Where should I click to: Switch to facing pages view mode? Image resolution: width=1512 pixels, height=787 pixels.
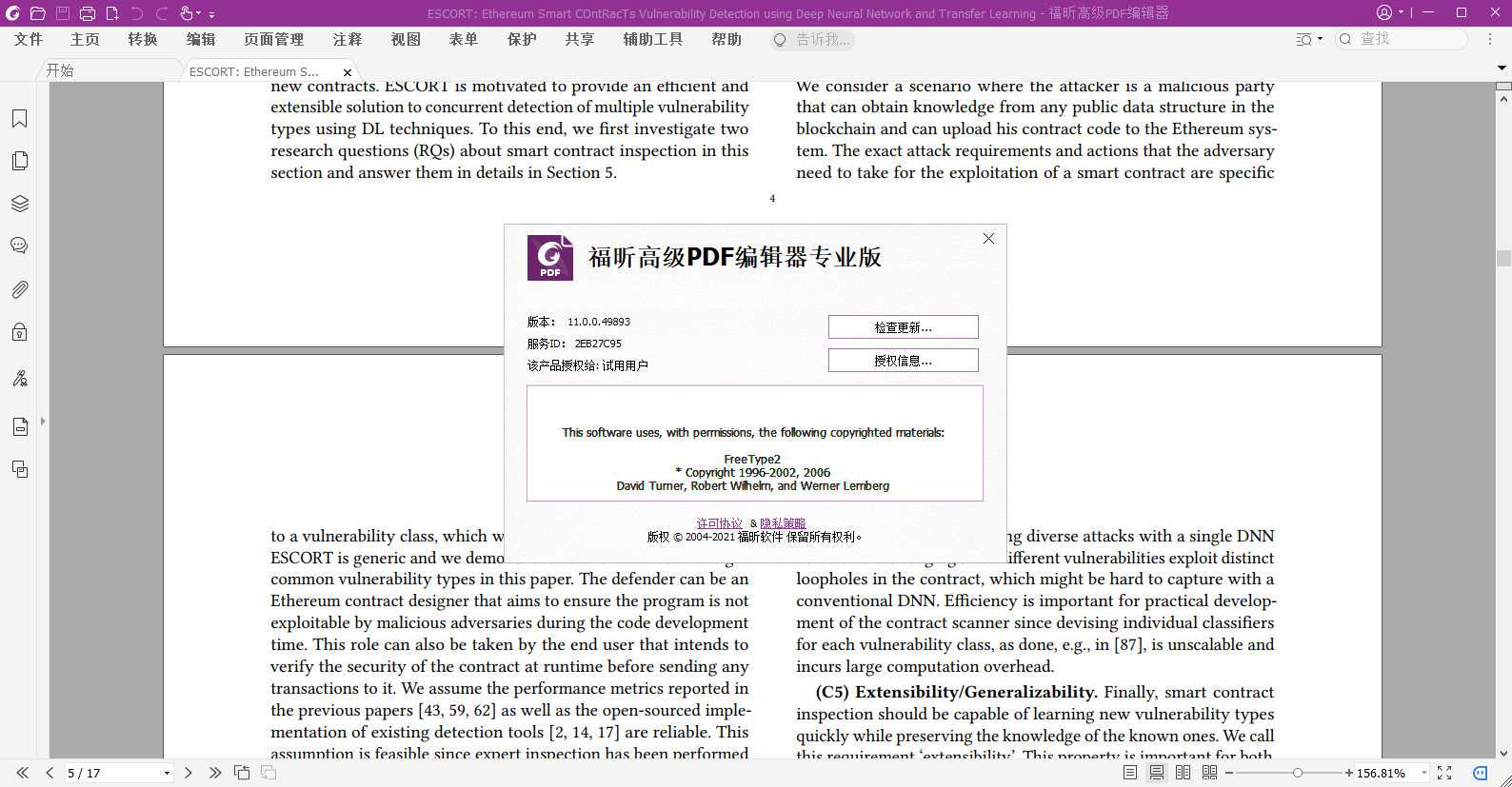[x=1184, y=773]
